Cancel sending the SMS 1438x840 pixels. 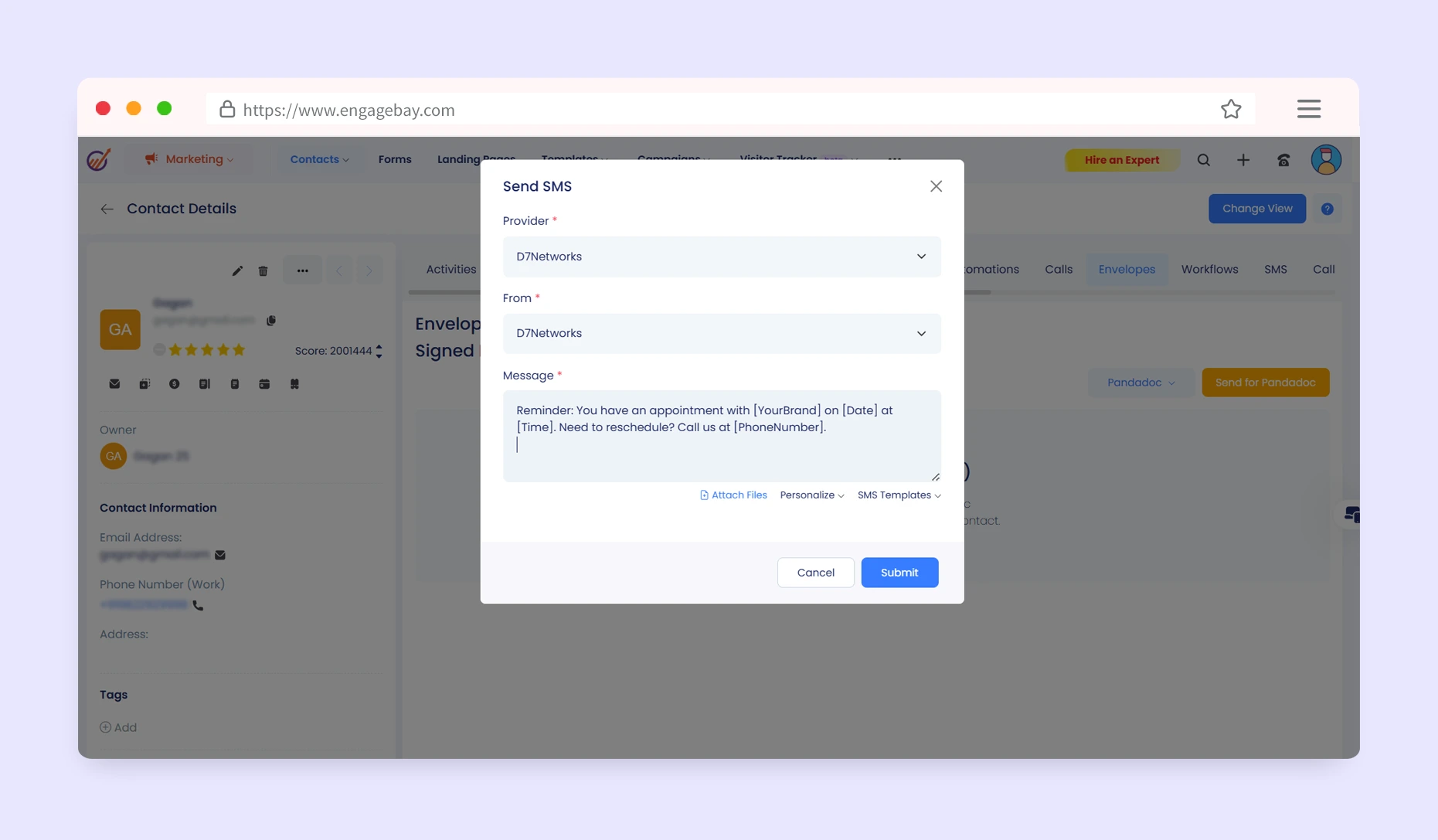coord(815,573)
